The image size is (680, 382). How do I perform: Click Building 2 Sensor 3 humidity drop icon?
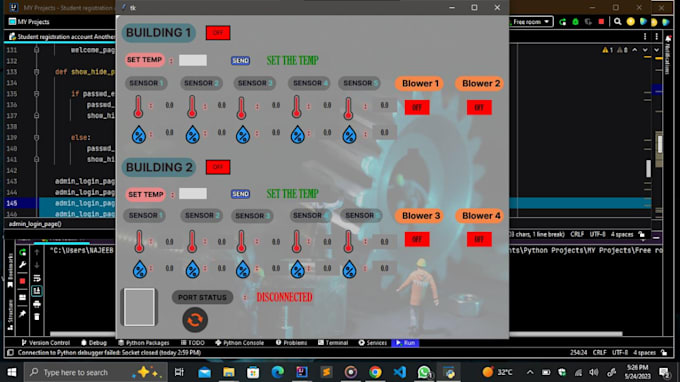(243, 269)
